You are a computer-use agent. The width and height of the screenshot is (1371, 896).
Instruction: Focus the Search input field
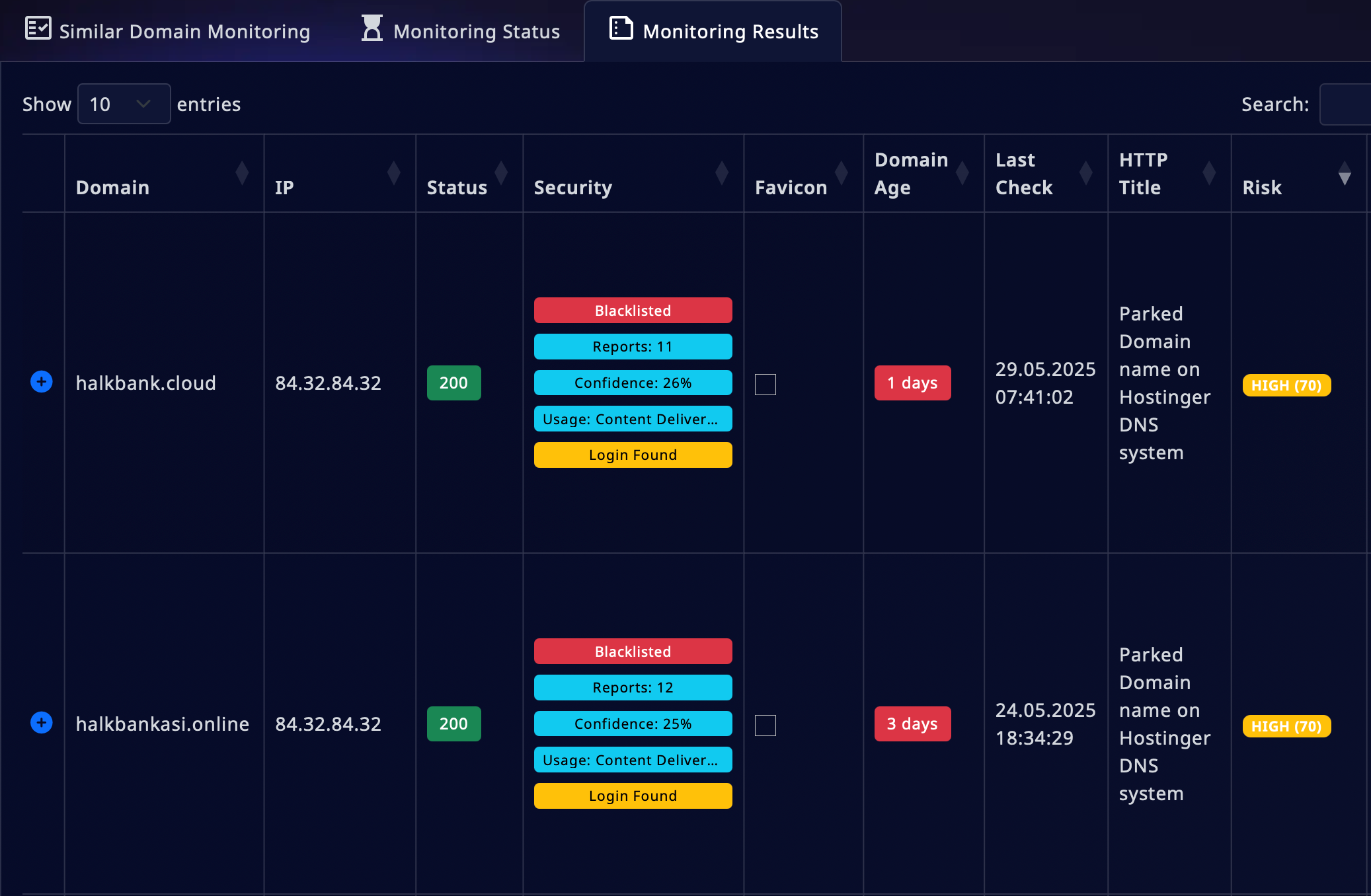coord(1345,104)
